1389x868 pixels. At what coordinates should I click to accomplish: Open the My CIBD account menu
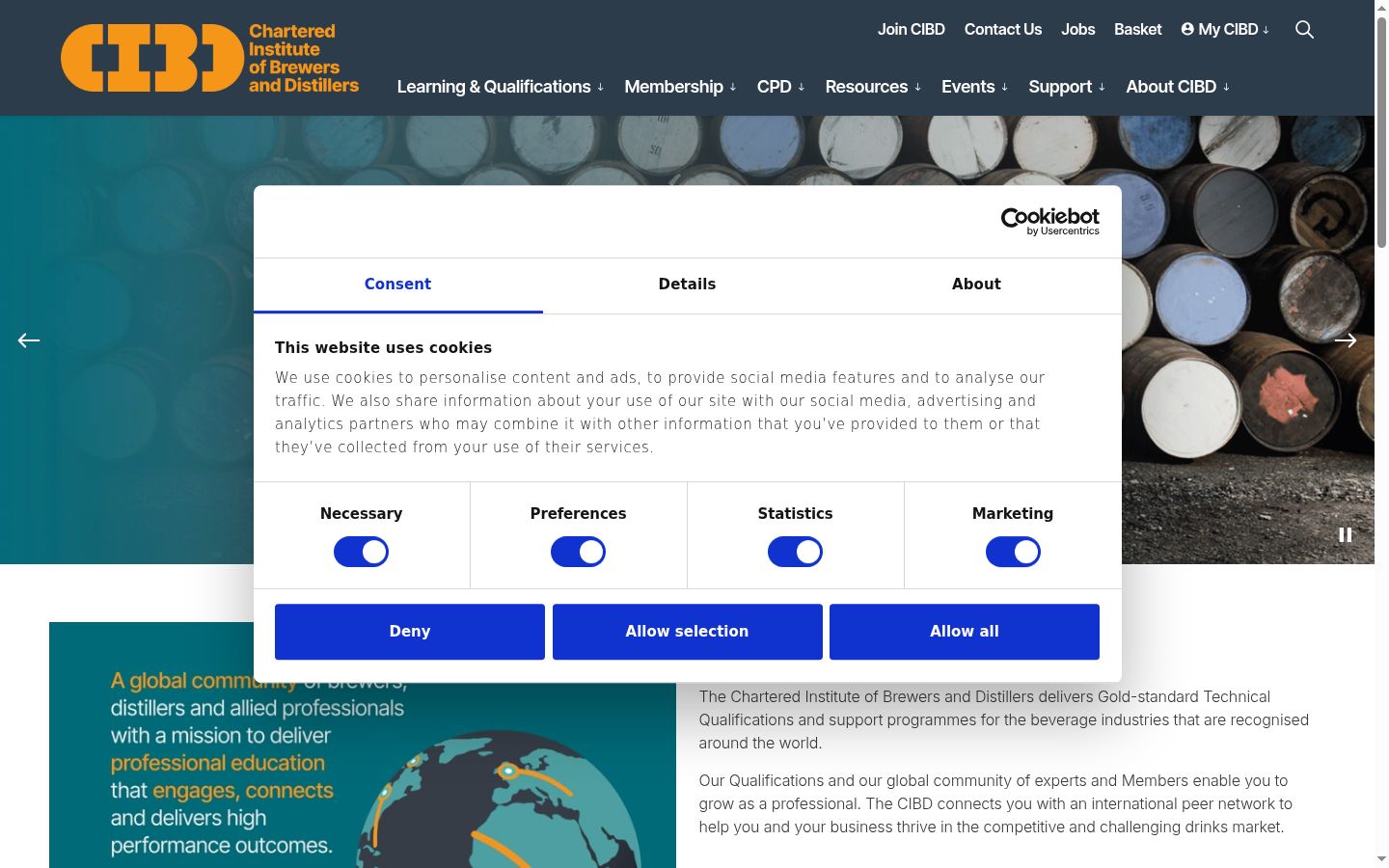pyautogui.click(x=1225, y=30)
